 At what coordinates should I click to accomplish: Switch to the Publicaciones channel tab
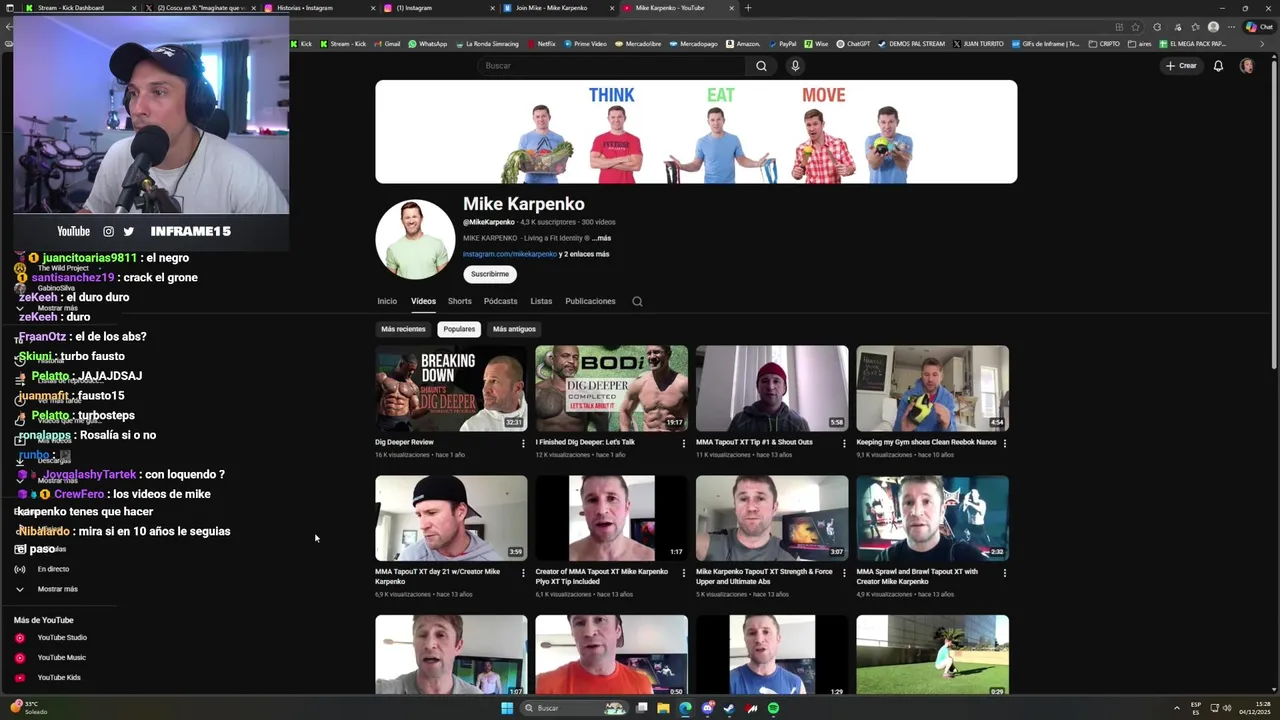point(590,301)
